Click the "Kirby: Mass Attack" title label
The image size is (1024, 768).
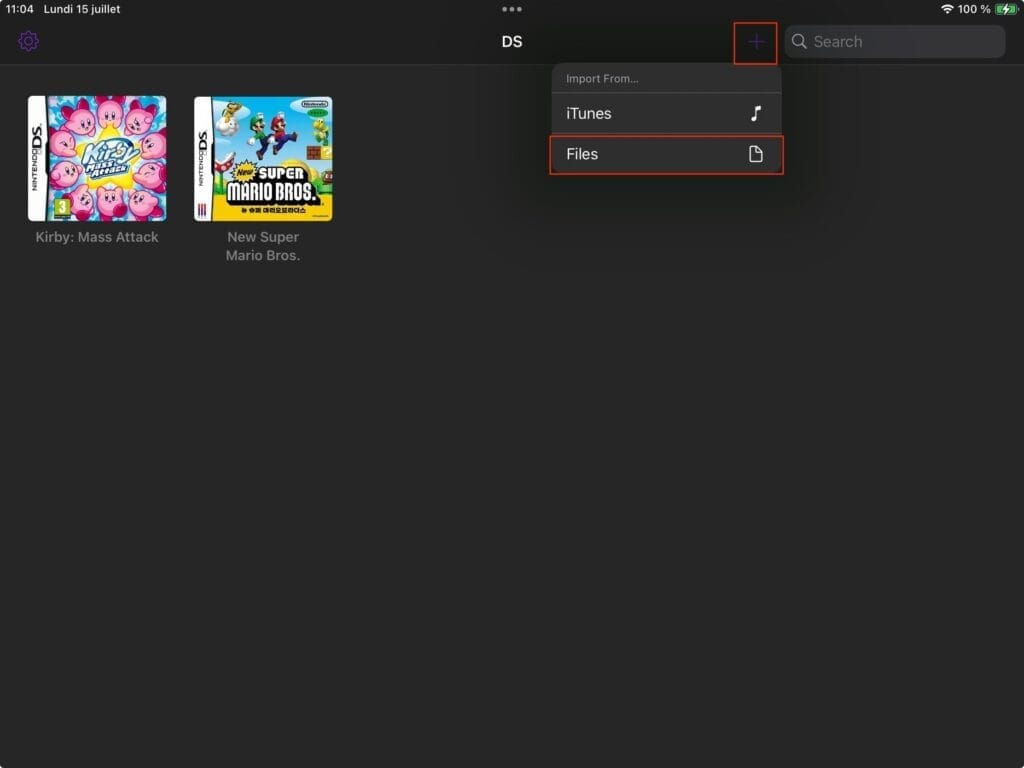[x=97, y=237]
